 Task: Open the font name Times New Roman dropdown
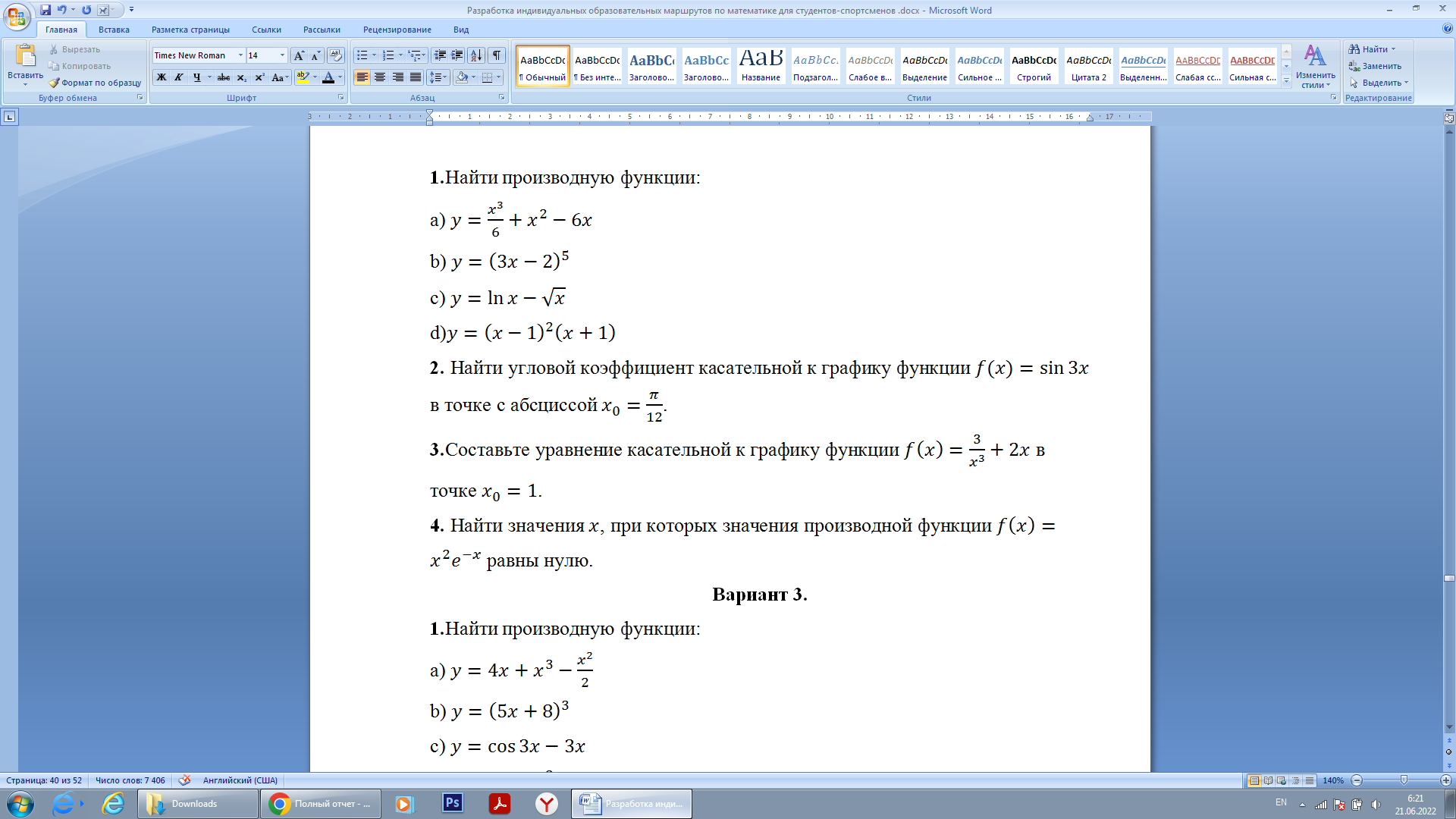[x=240, y=55]
